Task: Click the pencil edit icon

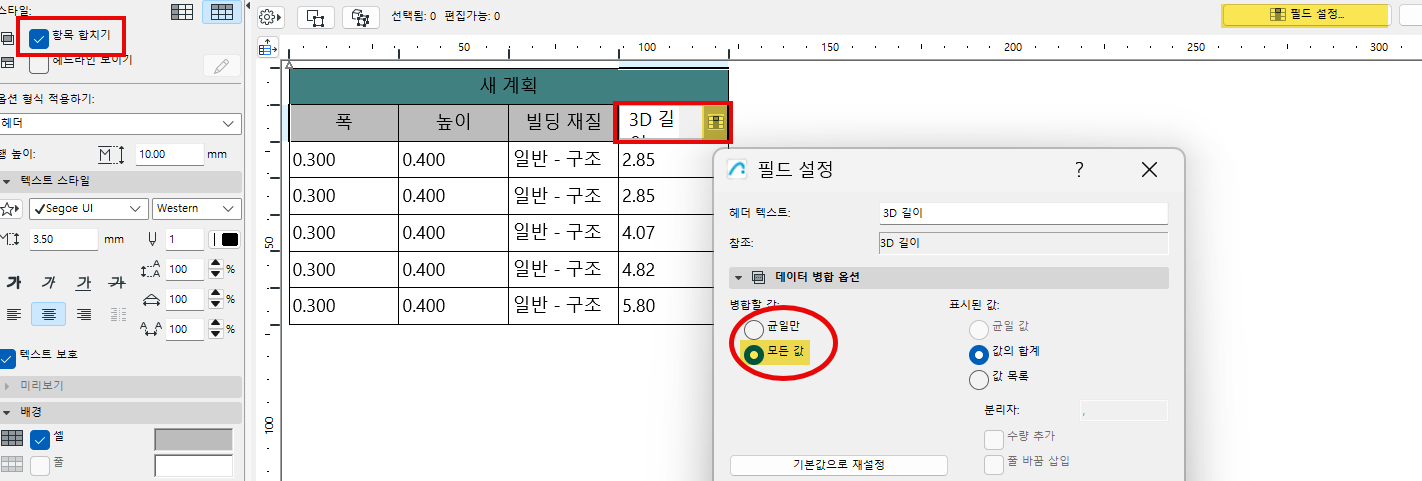Action: 221,66
